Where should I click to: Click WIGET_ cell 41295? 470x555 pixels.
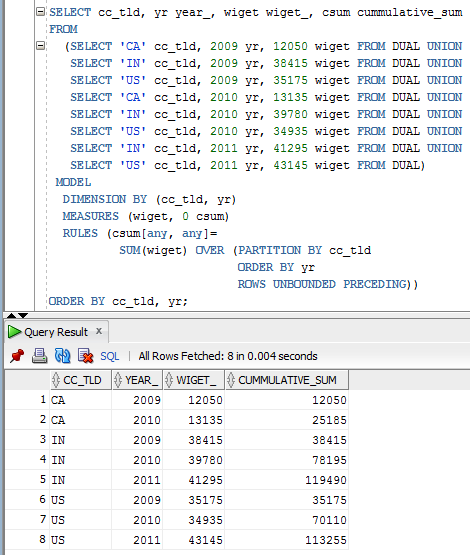coord(194,480)
